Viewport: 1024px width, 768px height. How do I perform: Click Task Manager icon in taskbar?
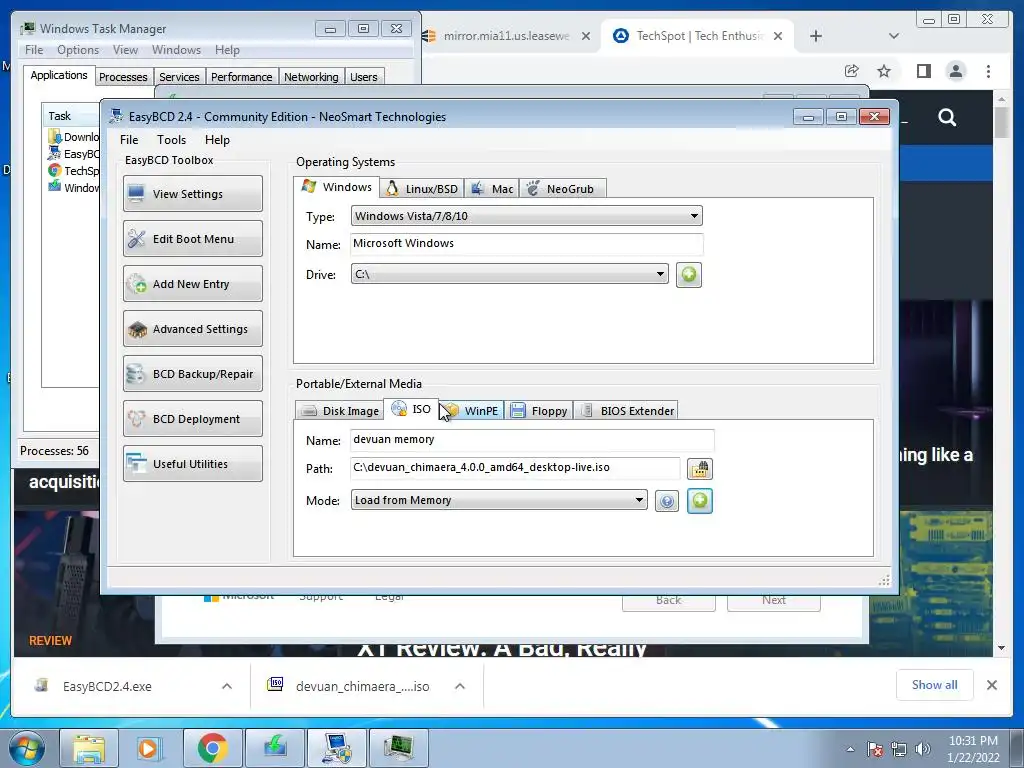click(398, 748)
